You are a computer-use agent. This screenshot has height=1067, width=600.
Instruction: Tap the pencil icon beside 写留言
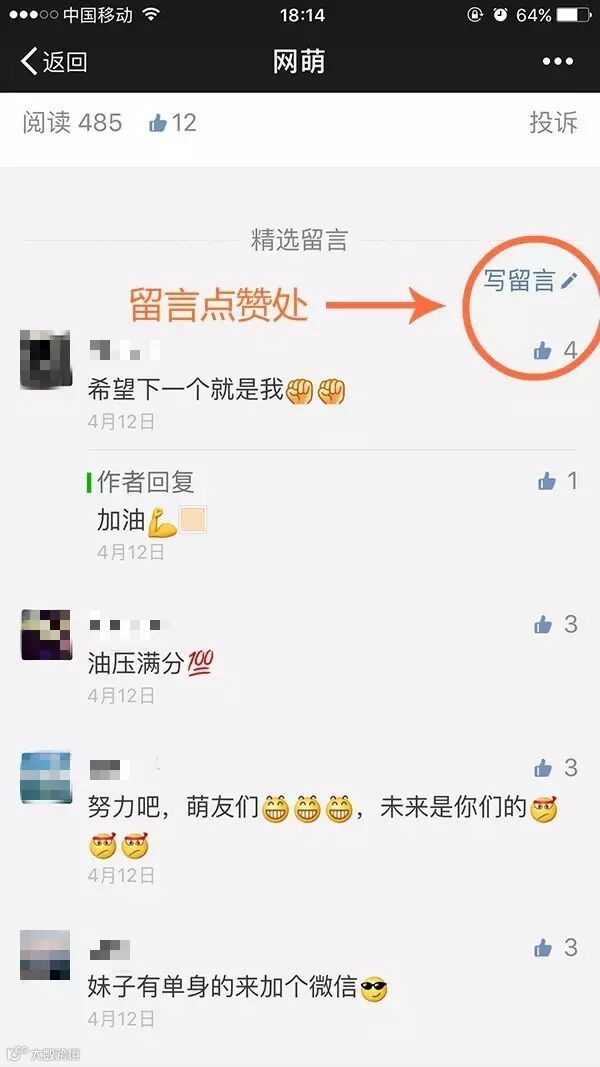(569, 280)
